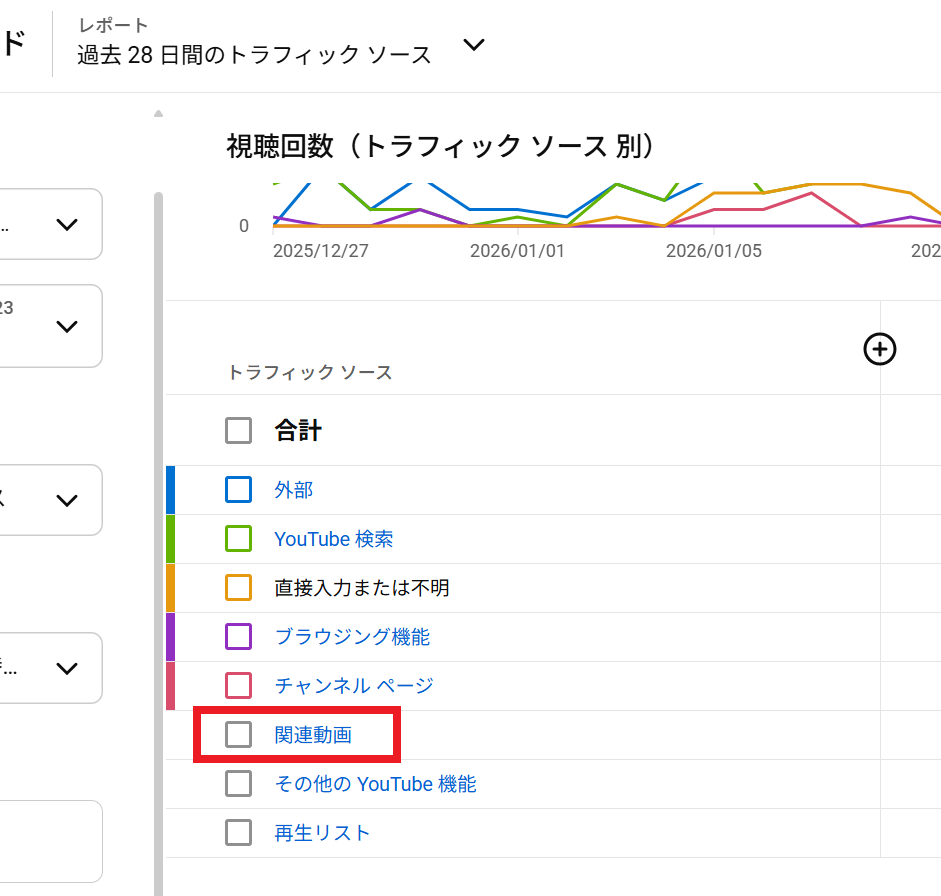Toggle the 合計 checkbox
The width and height of the screenshot is (941, 896).
pyautogui.click(x=238, y=431)
